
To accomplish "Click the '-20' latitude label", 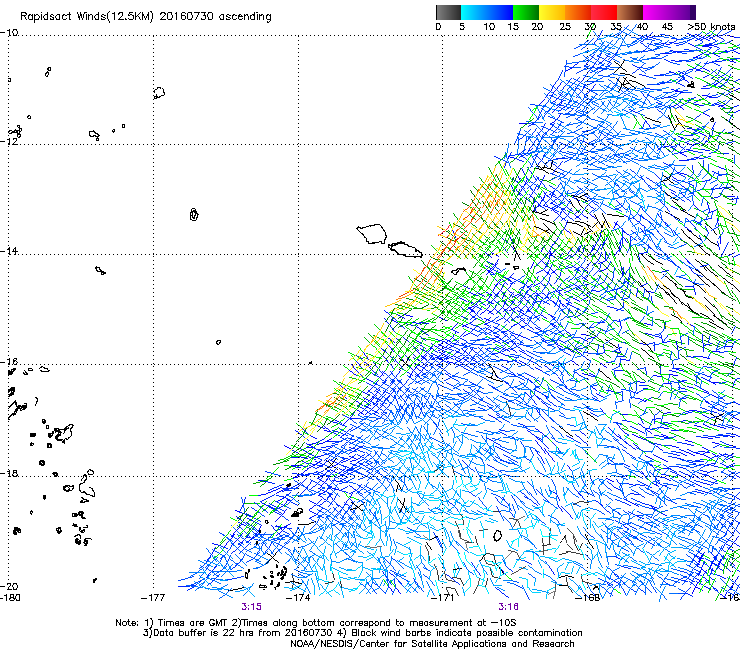I will coord(9,586).
